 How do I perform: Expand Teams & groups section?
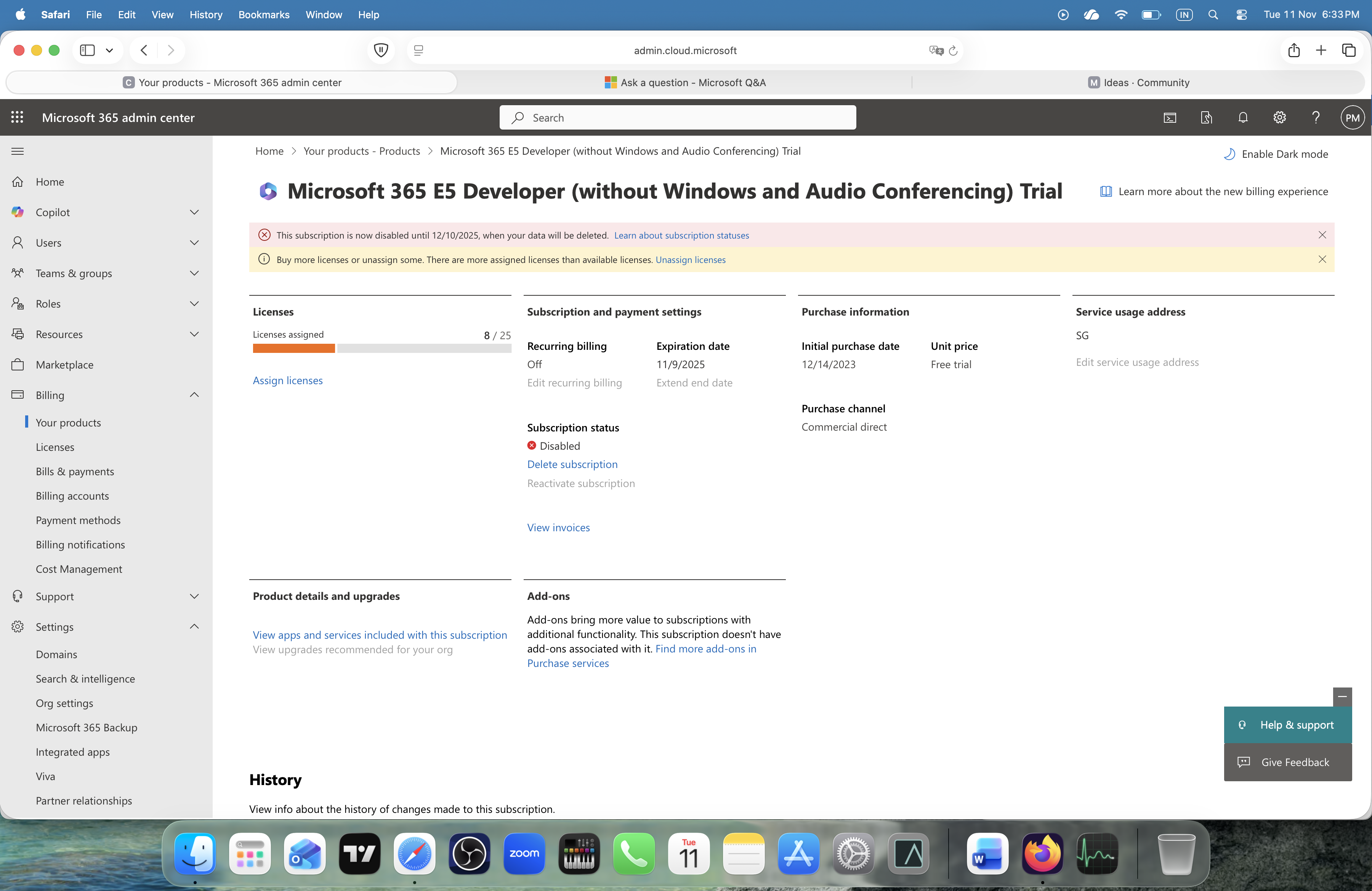coord(194,273)
